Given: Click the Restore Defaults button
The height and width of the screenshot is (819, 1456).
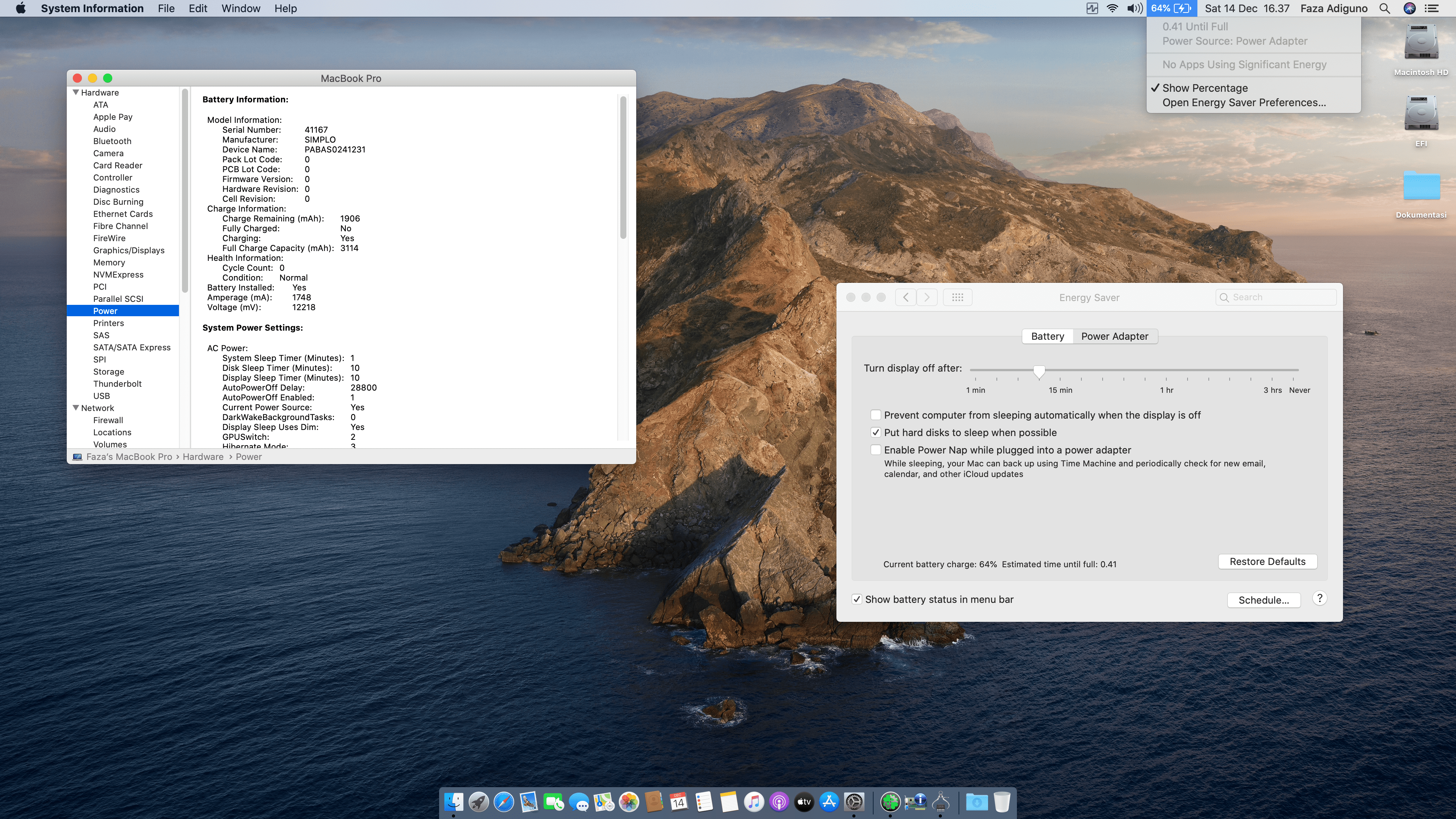Looking at the screenshot, I should 1267,561.
